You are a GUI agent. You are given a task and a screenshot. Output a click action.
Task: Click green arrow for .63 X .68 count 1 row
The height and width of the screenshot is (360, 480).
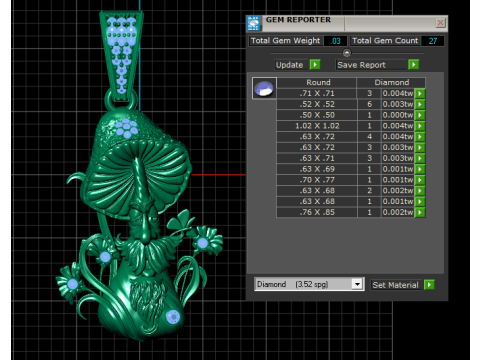(x=420, y=201)
